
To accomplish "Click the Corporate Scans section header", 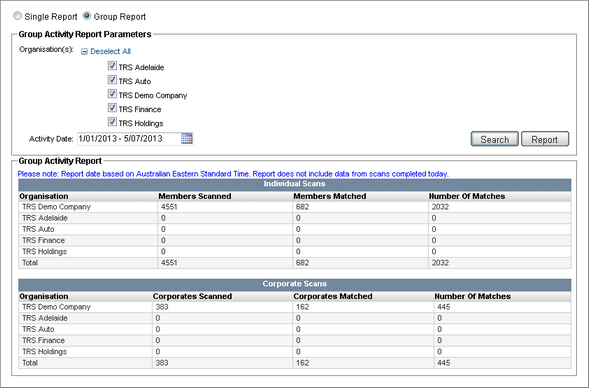I will pyautogui.click(x=294, y=284).
